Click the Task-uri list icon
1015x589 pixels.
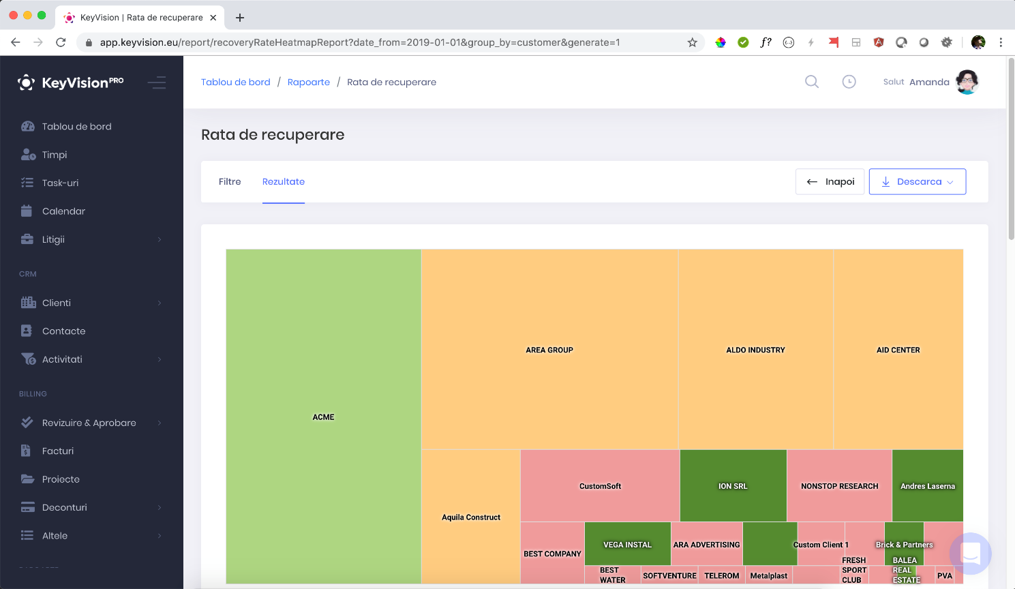coord(27,183)
